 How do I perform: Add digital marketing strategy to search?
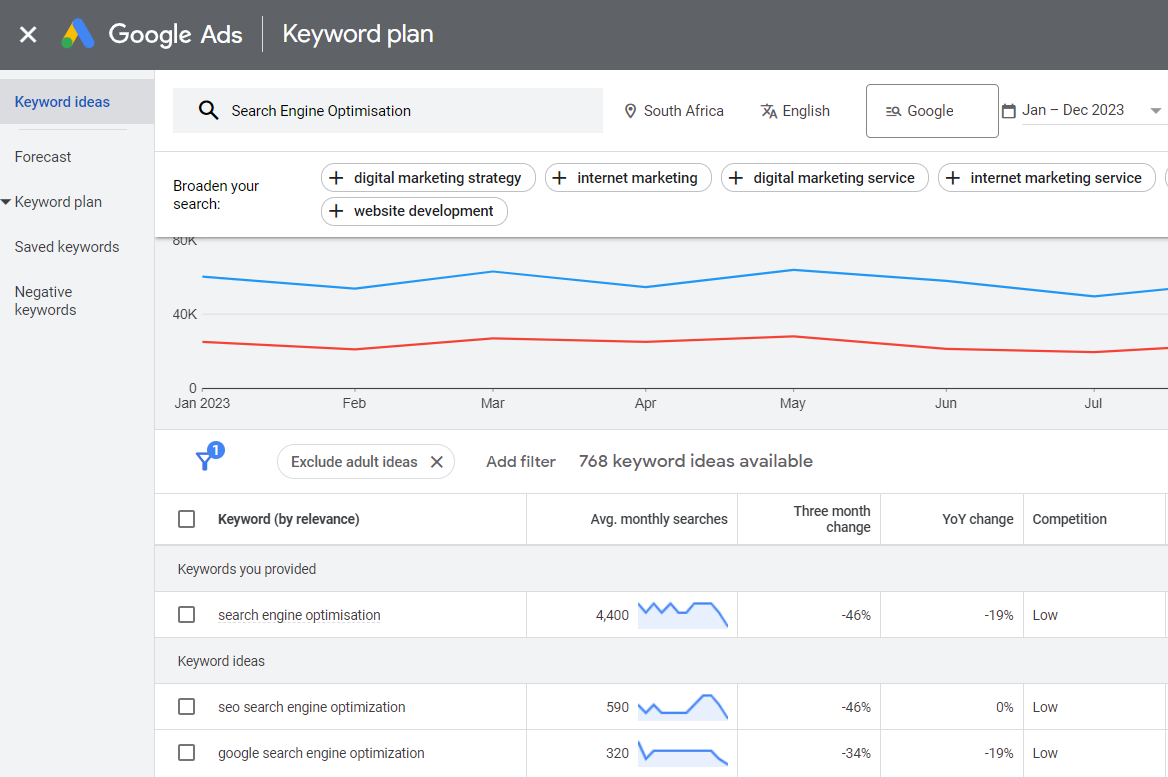point(428,178)
